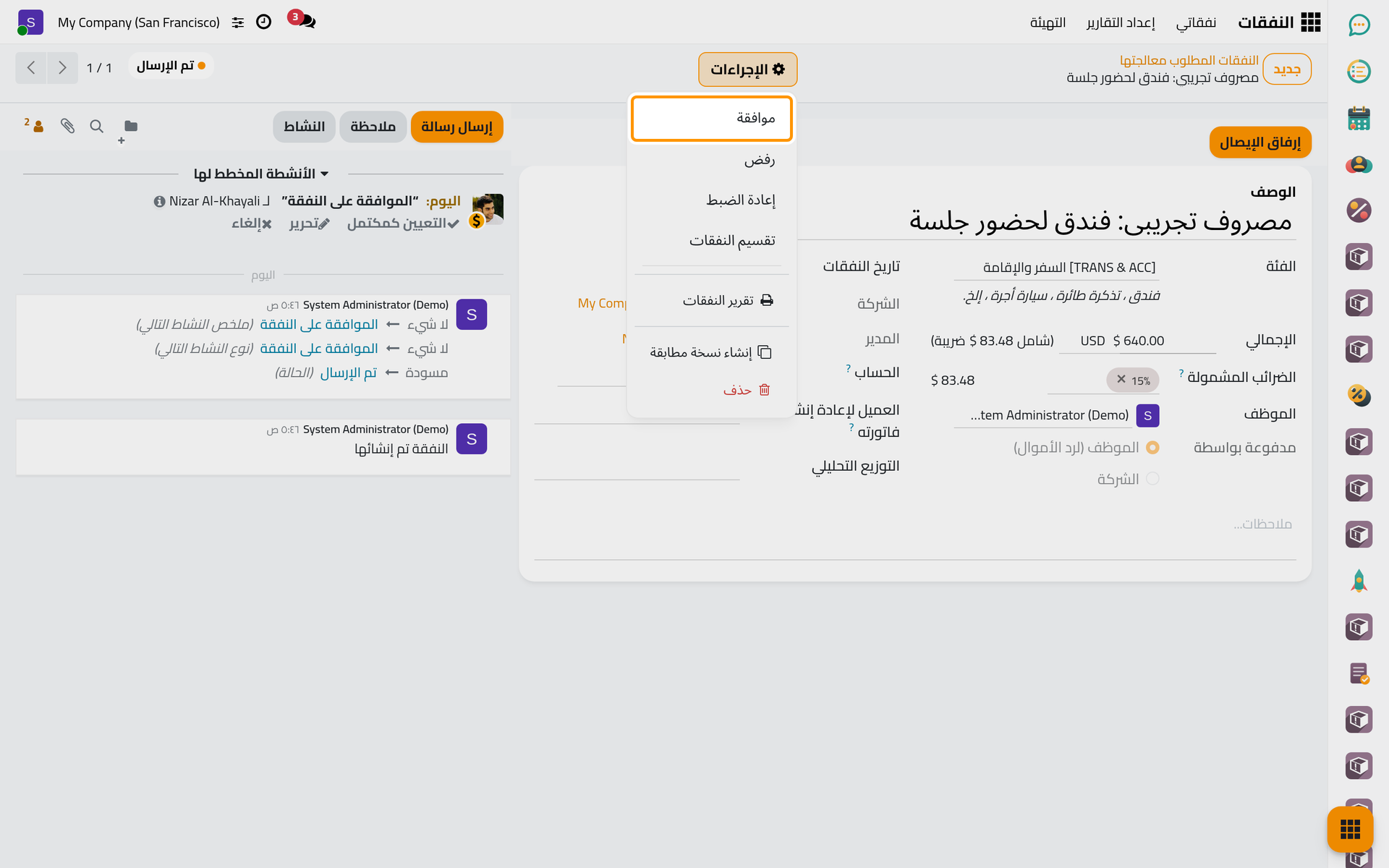1389x868 pixels.
Task: Open the main apps menu grid icon
Action: 1310,22
